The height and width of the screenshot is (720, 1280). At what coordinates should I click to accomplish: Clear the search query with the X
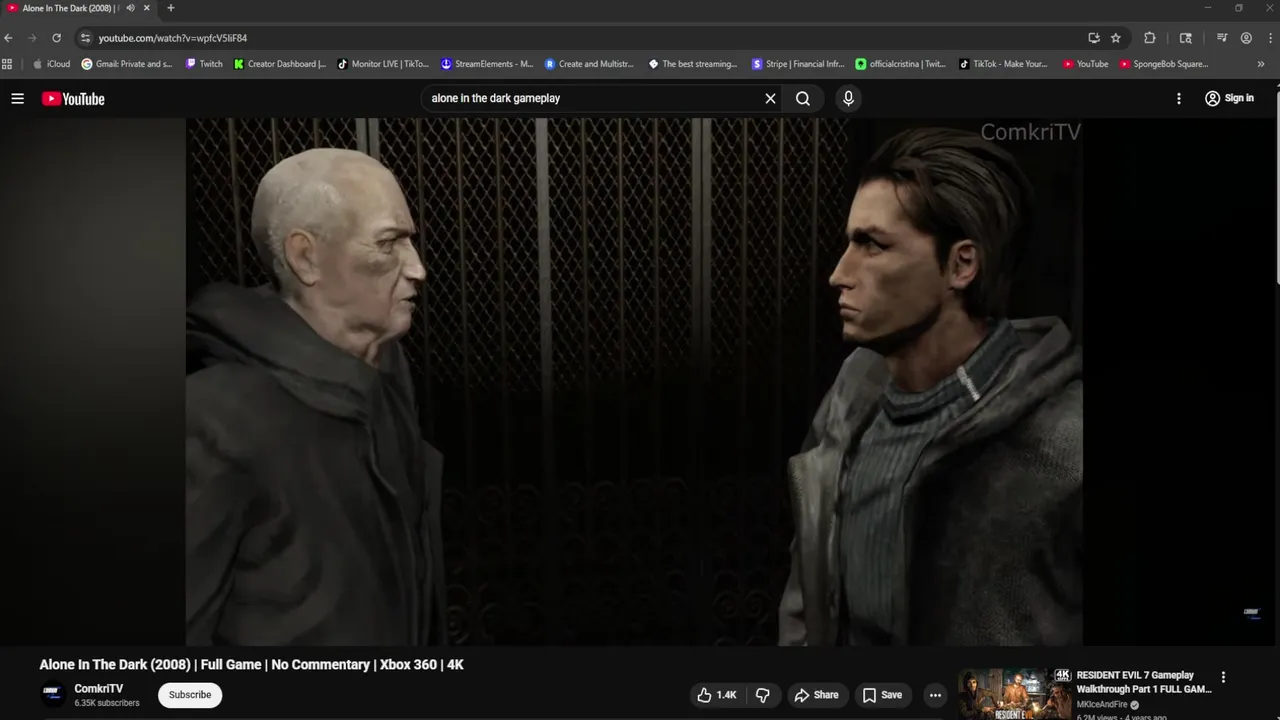point(770,98)
